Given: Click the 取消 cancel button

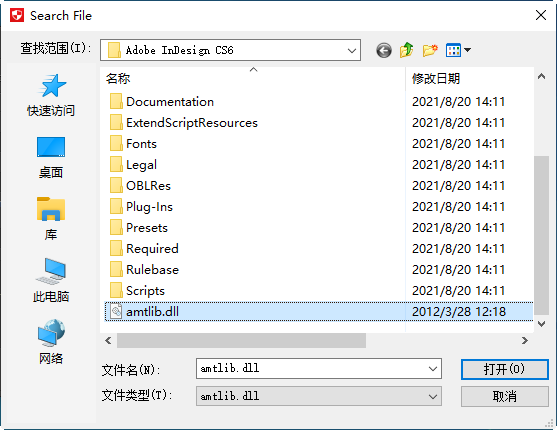Looking at the screenshot, I should tap(504, 397).
